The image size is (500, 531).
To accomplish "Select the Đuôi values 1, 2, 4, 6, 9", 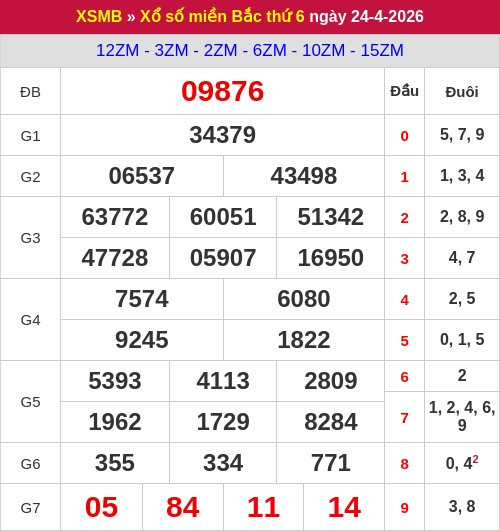I will 462,416.
